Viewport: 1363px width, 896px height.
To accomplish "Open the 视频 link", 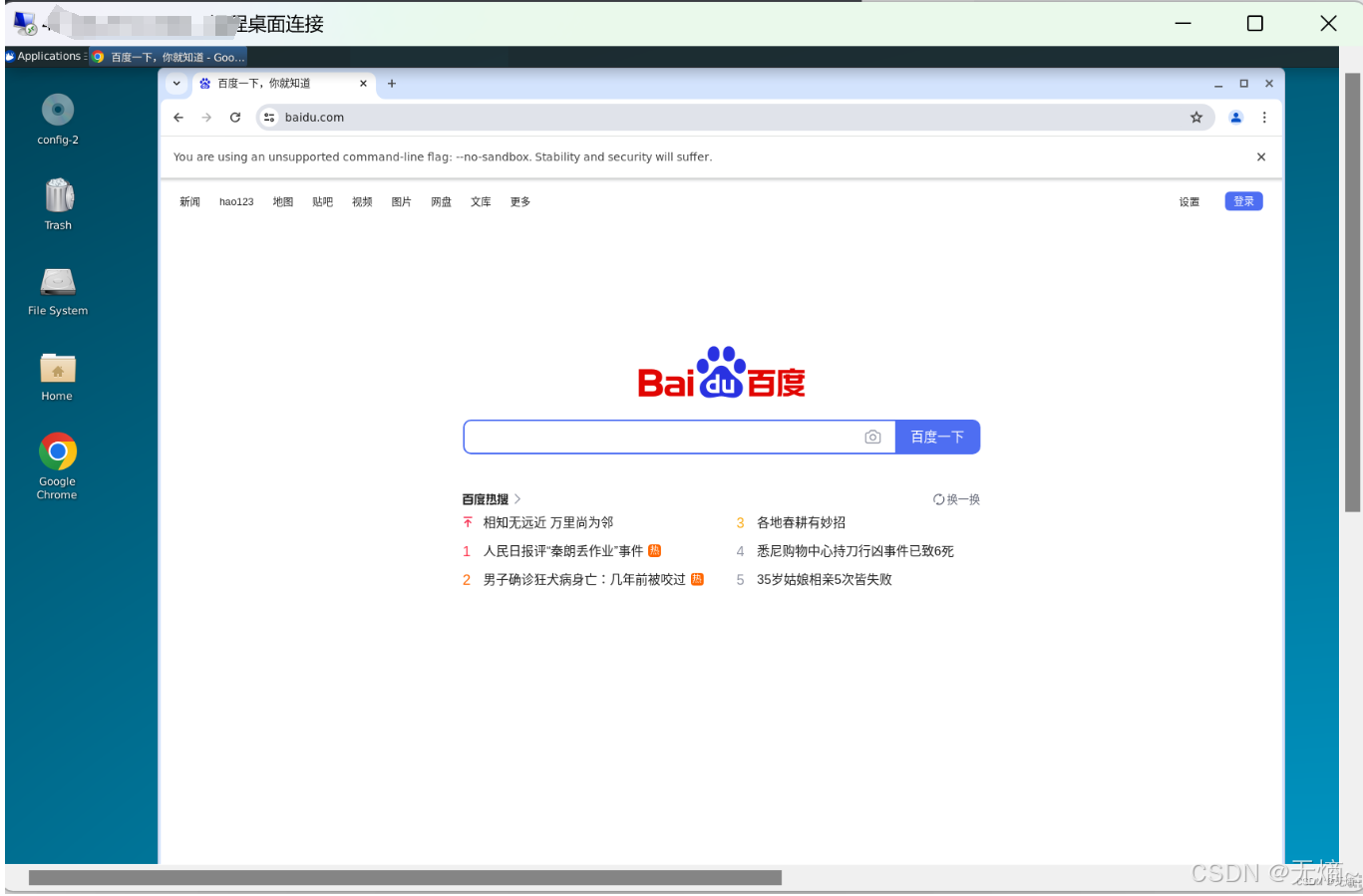I will coord(362,202).
